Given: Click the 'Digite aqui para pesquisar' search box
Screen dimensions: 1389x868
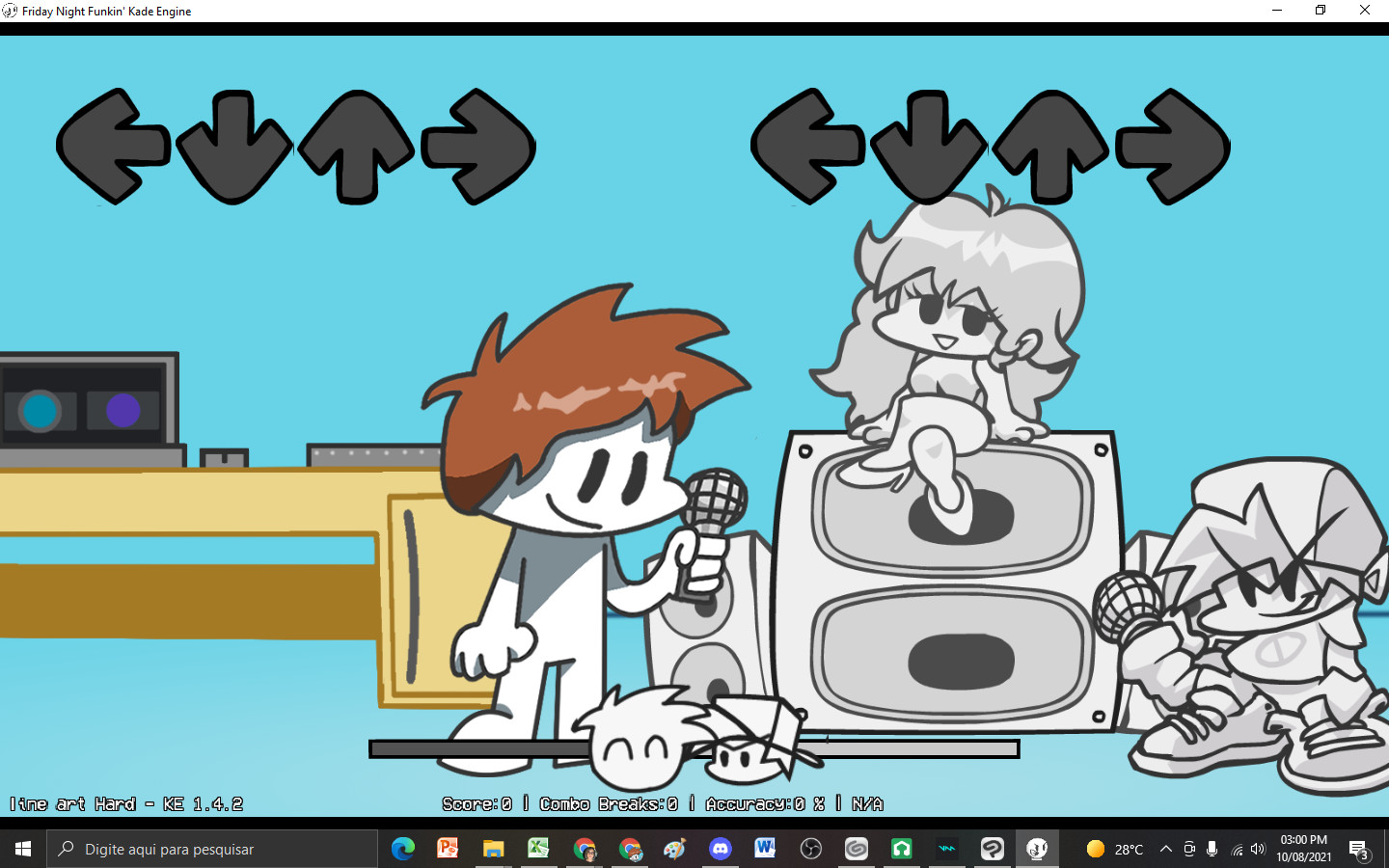Looking at the screenshot, I should pyautogui.click(x=212, y=849).
